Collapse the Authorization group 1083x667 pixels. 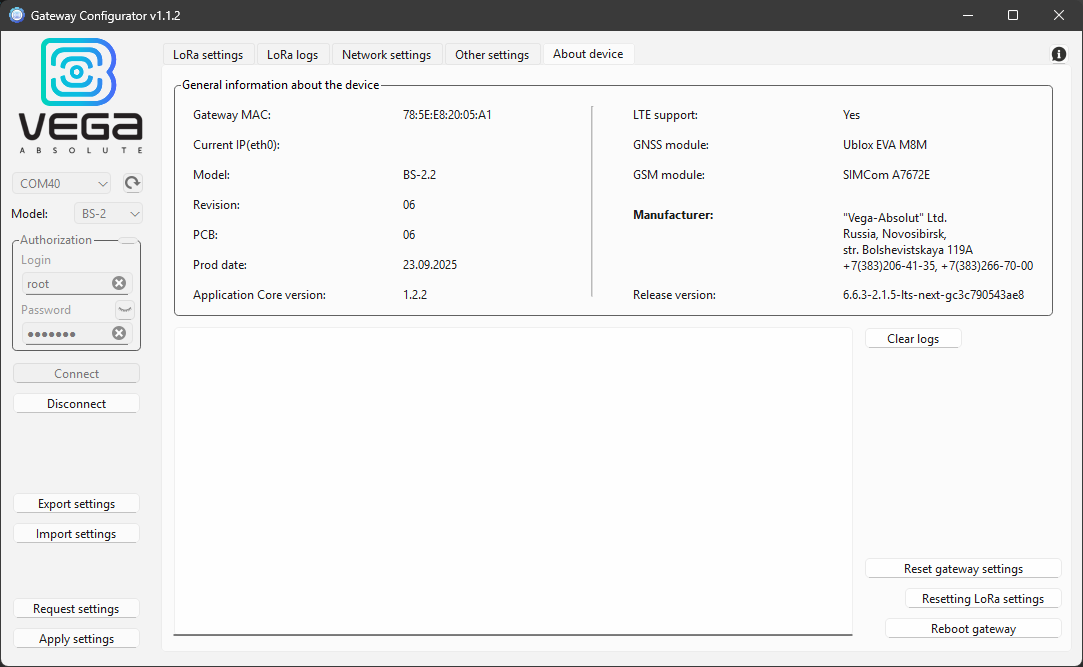click(x=127, y=239)
